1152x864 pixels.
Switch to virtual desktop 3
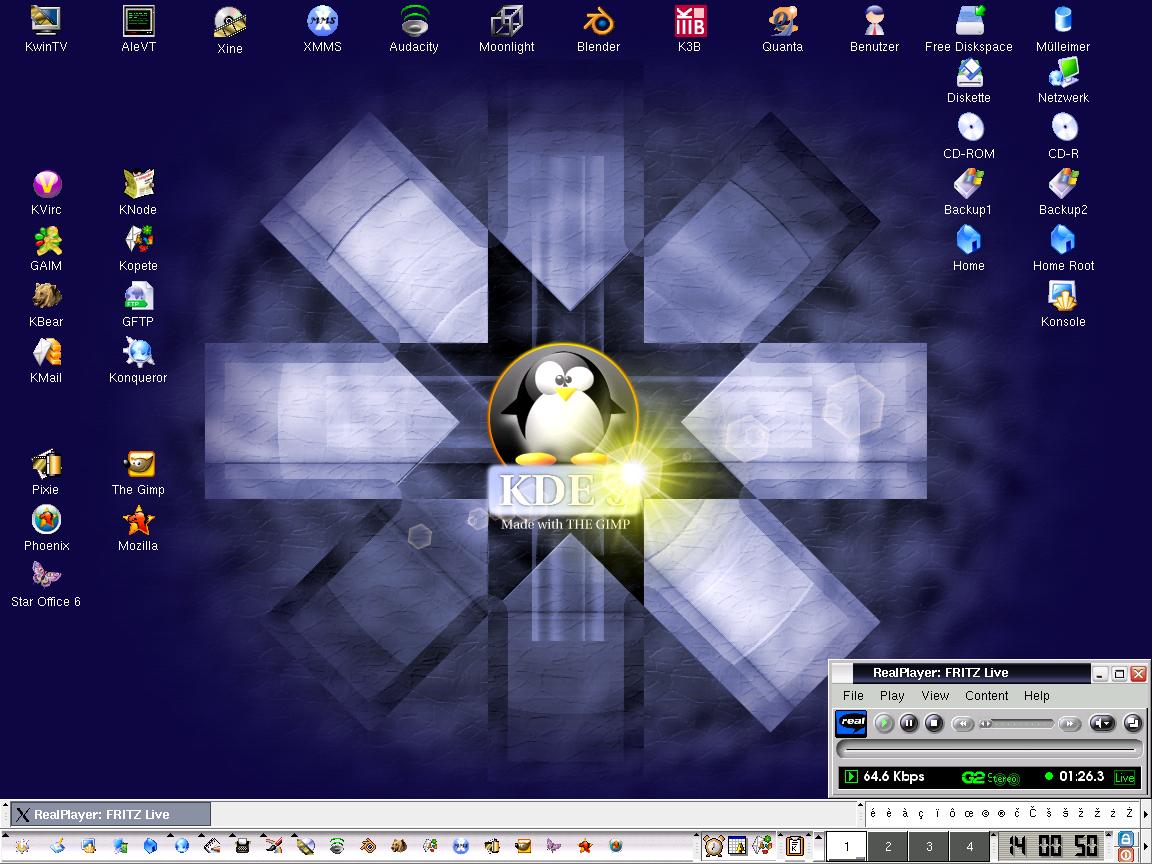click(x=929, y=846)
